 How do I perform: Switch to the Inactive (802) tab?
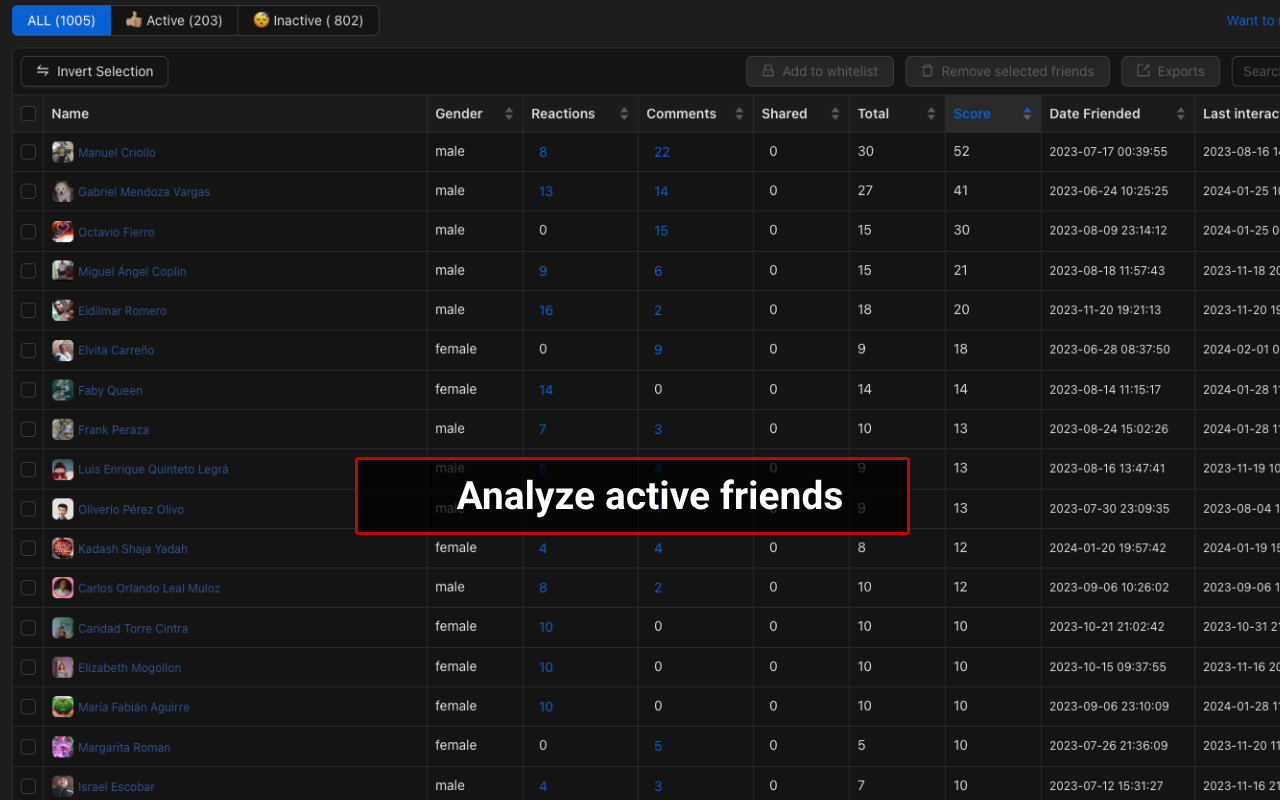tap(308, 19)
